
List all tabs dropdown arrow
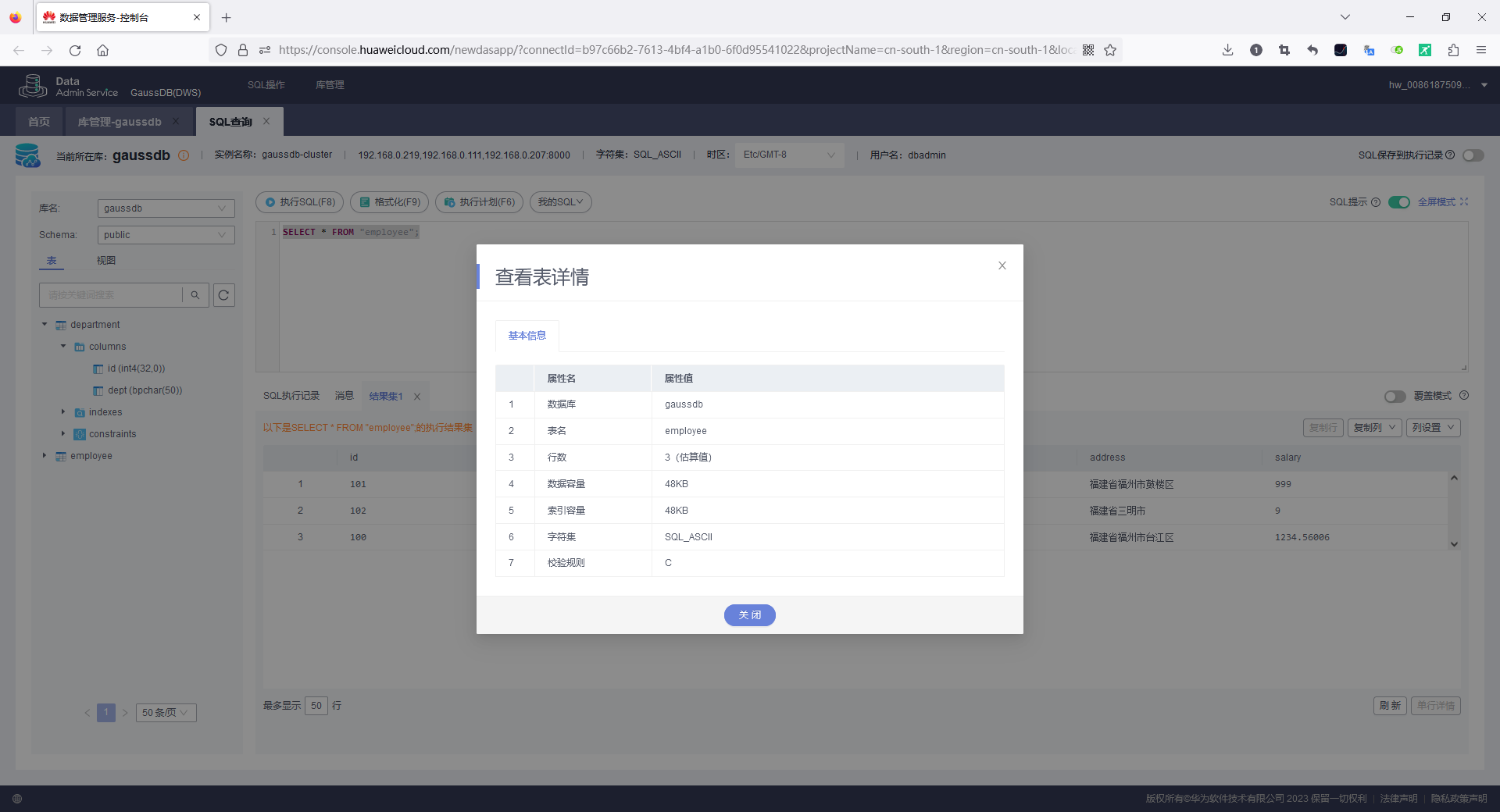click(1345, 17)
